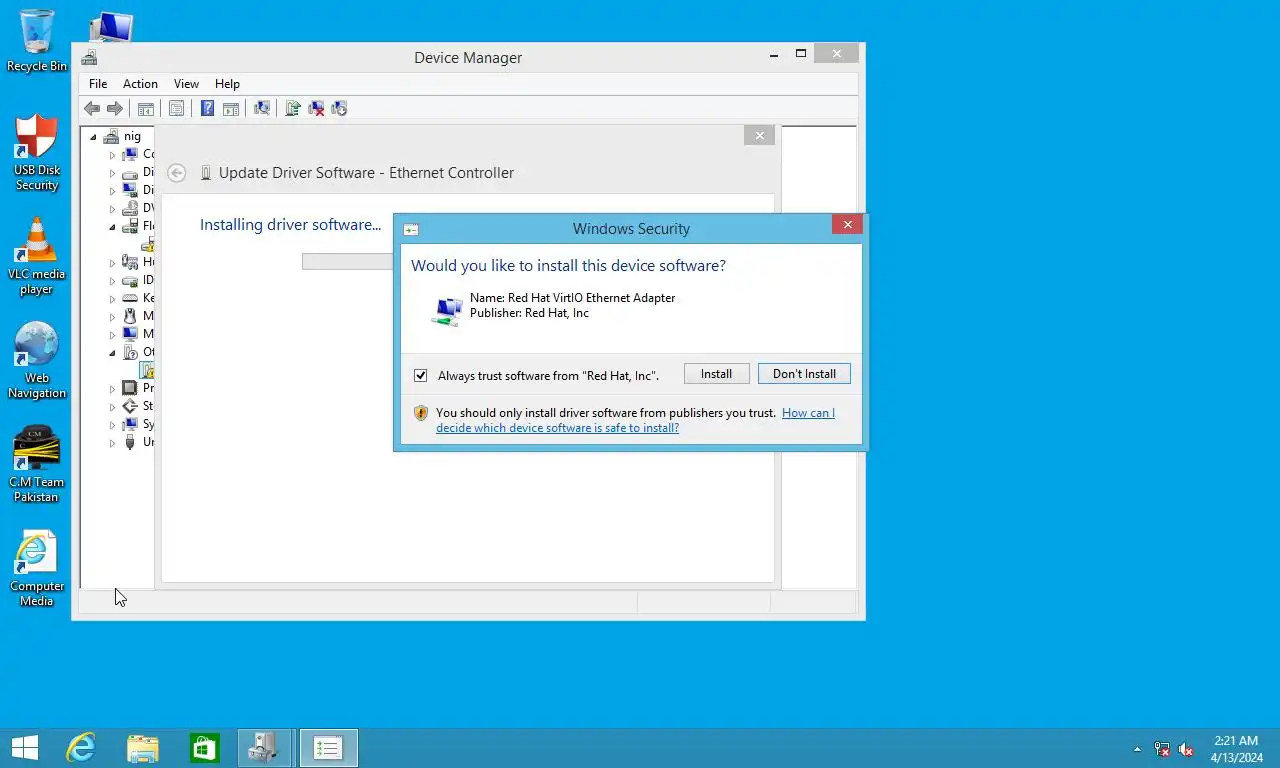This screenshot has height=768, width=1280.
Task: Toggle the Show/Hide Console Tree toolbar icon
Action: coord(146,108)
